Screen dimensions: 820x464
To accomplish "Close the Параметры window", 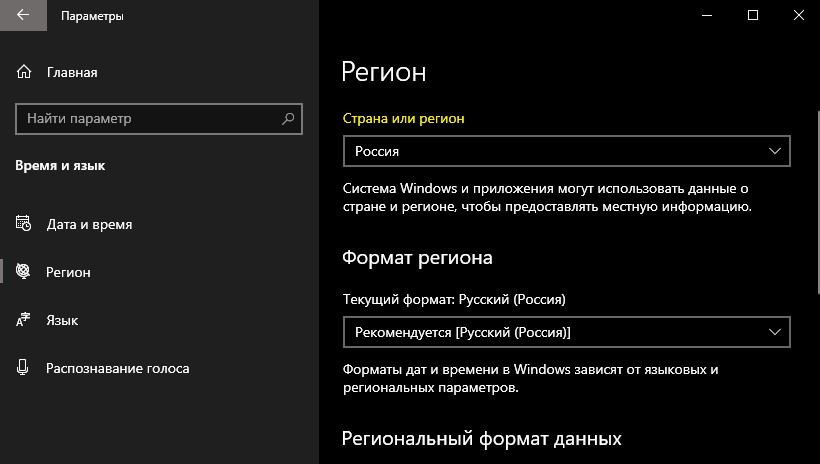I will pos(799,15).
